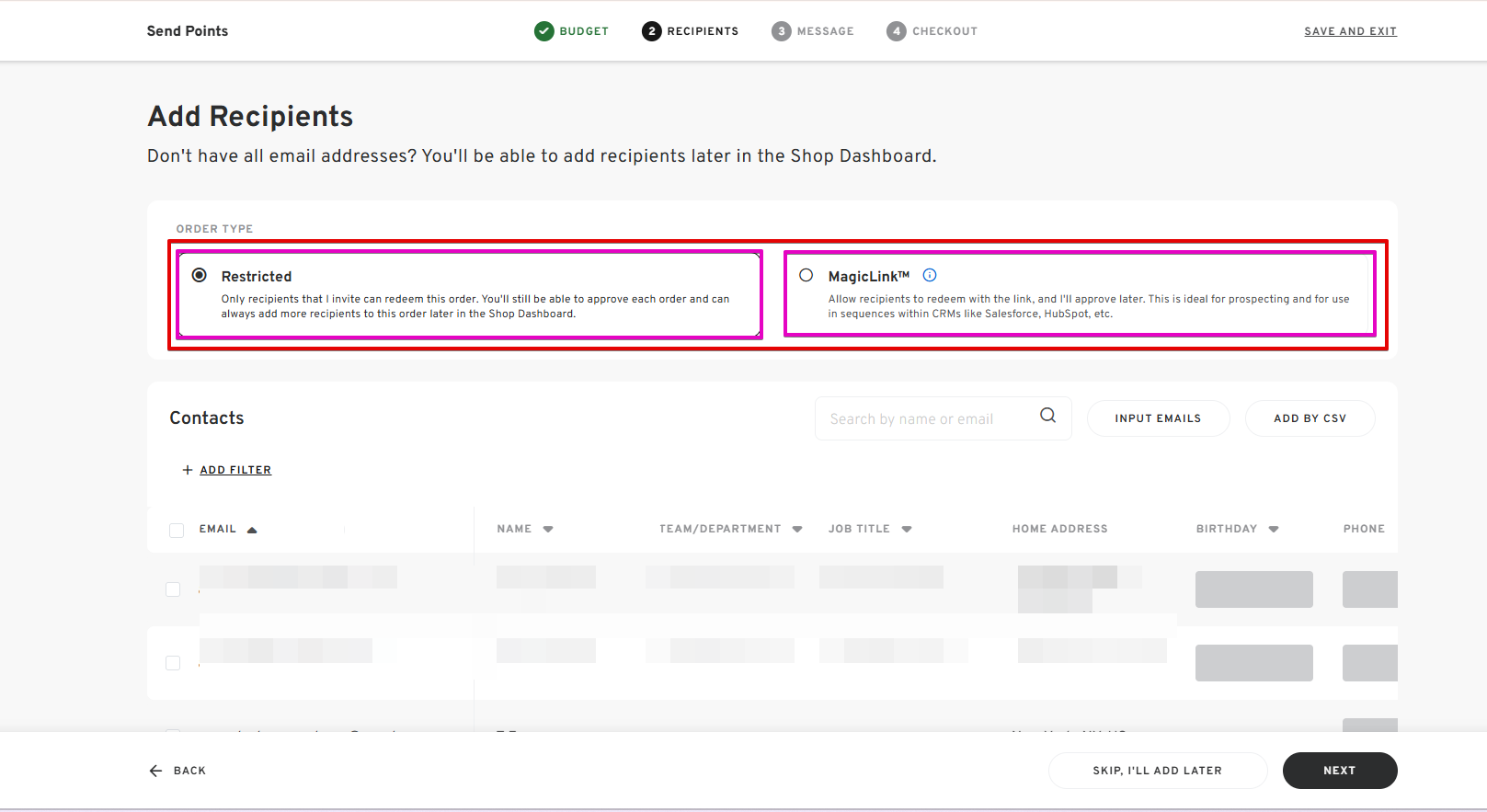Screen dimensions: 1487x812
Task: Click the Birthday header text
Action: point(1226,529)
